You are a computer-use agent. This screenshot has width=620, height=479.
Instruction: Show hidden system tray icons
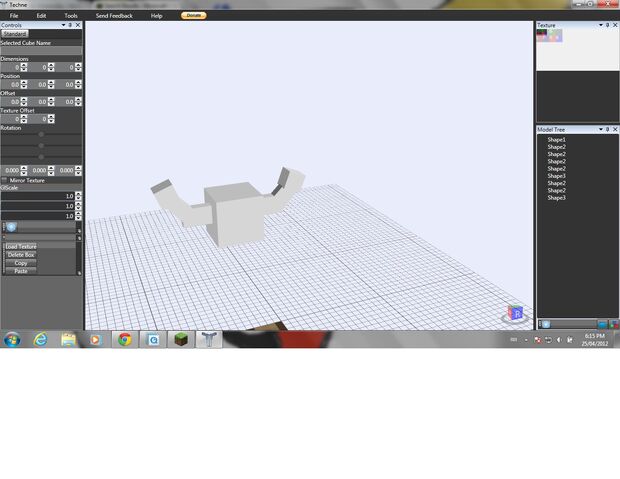point(526,340)
